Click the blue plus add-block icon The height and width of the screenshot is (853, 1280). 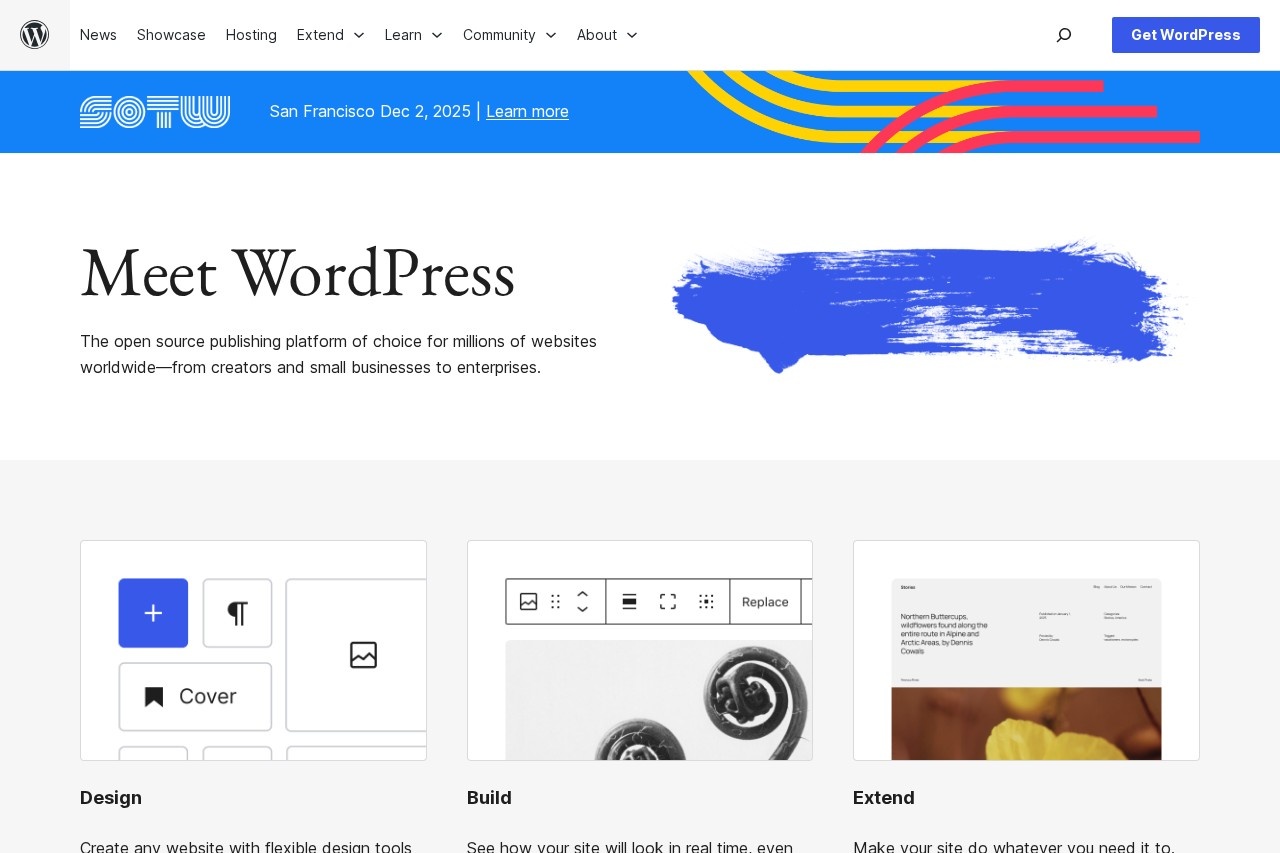coord(153,613)
